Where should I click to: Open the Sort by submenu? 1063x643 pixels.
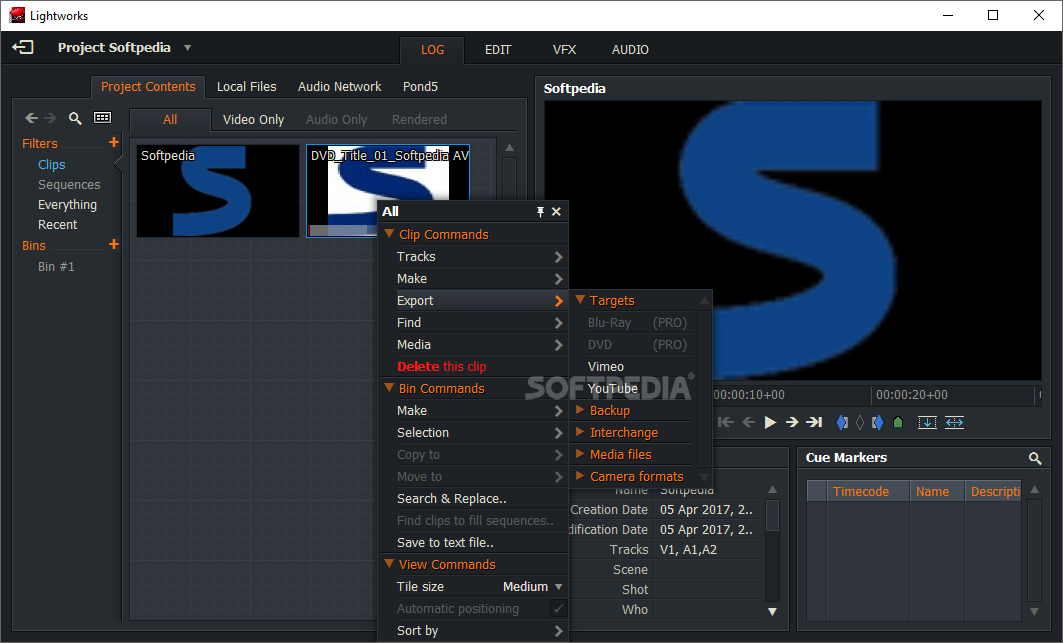pyautogui.click(x=473, y=631)
